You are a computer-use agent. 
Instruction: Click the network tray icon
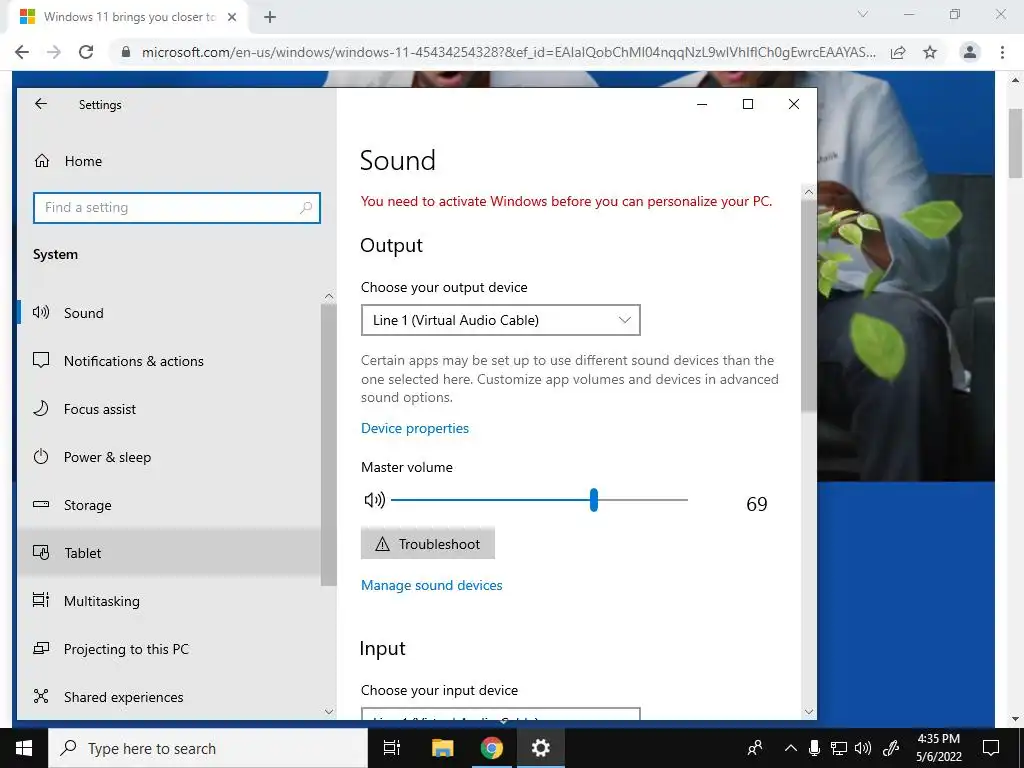tap(839, 748)
